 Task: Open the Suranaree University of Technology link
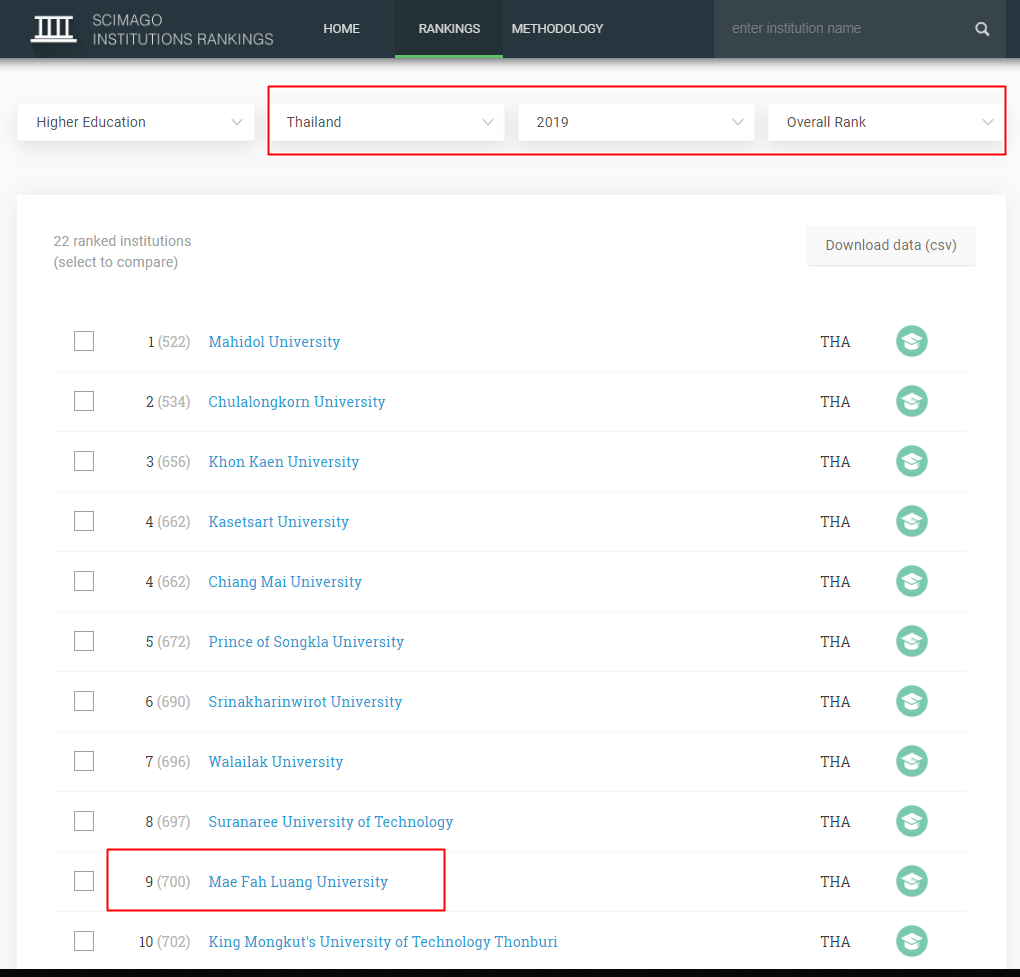(x=330, y=822)
